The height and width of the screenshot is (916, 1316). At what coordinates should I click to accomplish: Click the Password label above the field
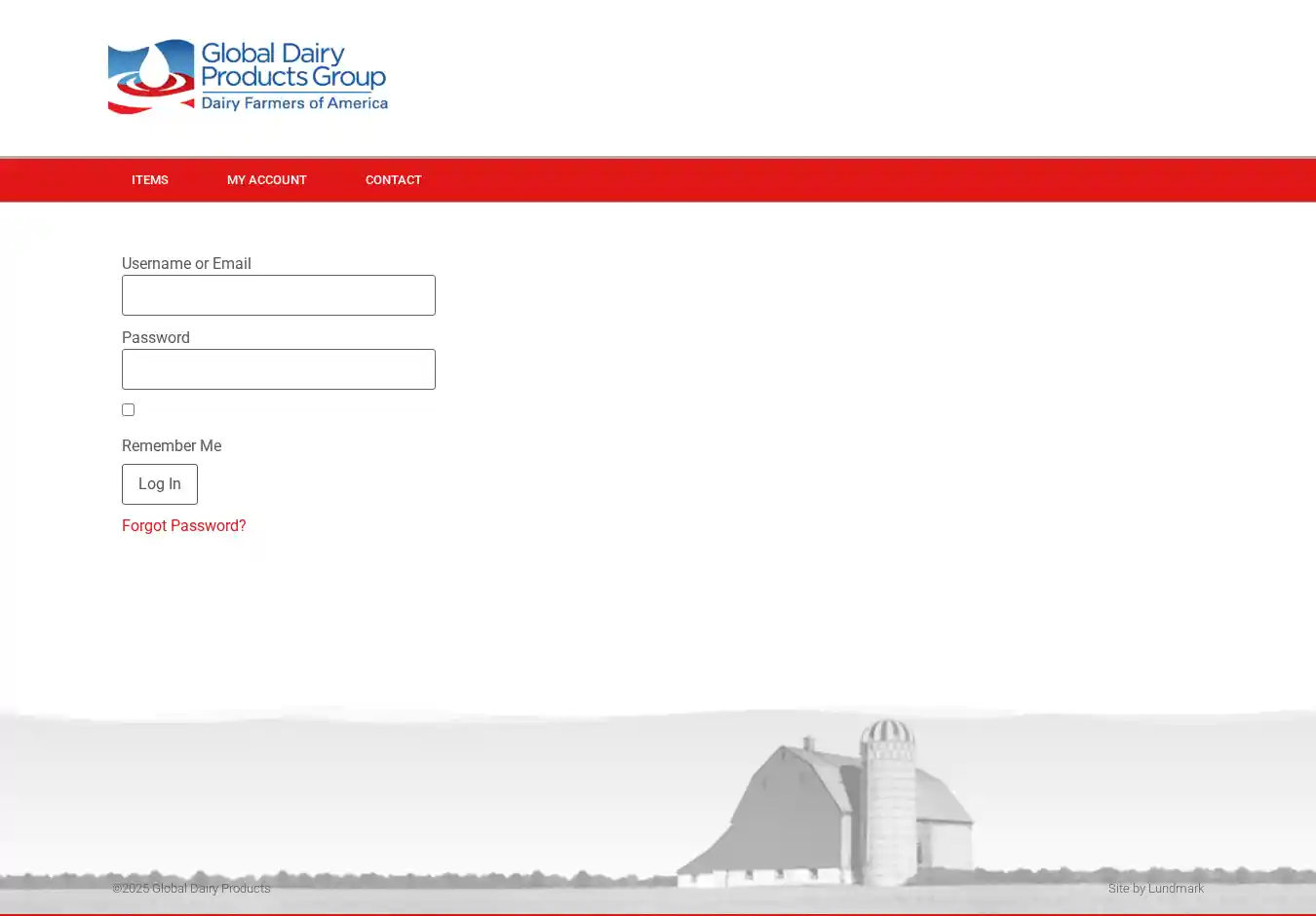click(x=156, y=338)
